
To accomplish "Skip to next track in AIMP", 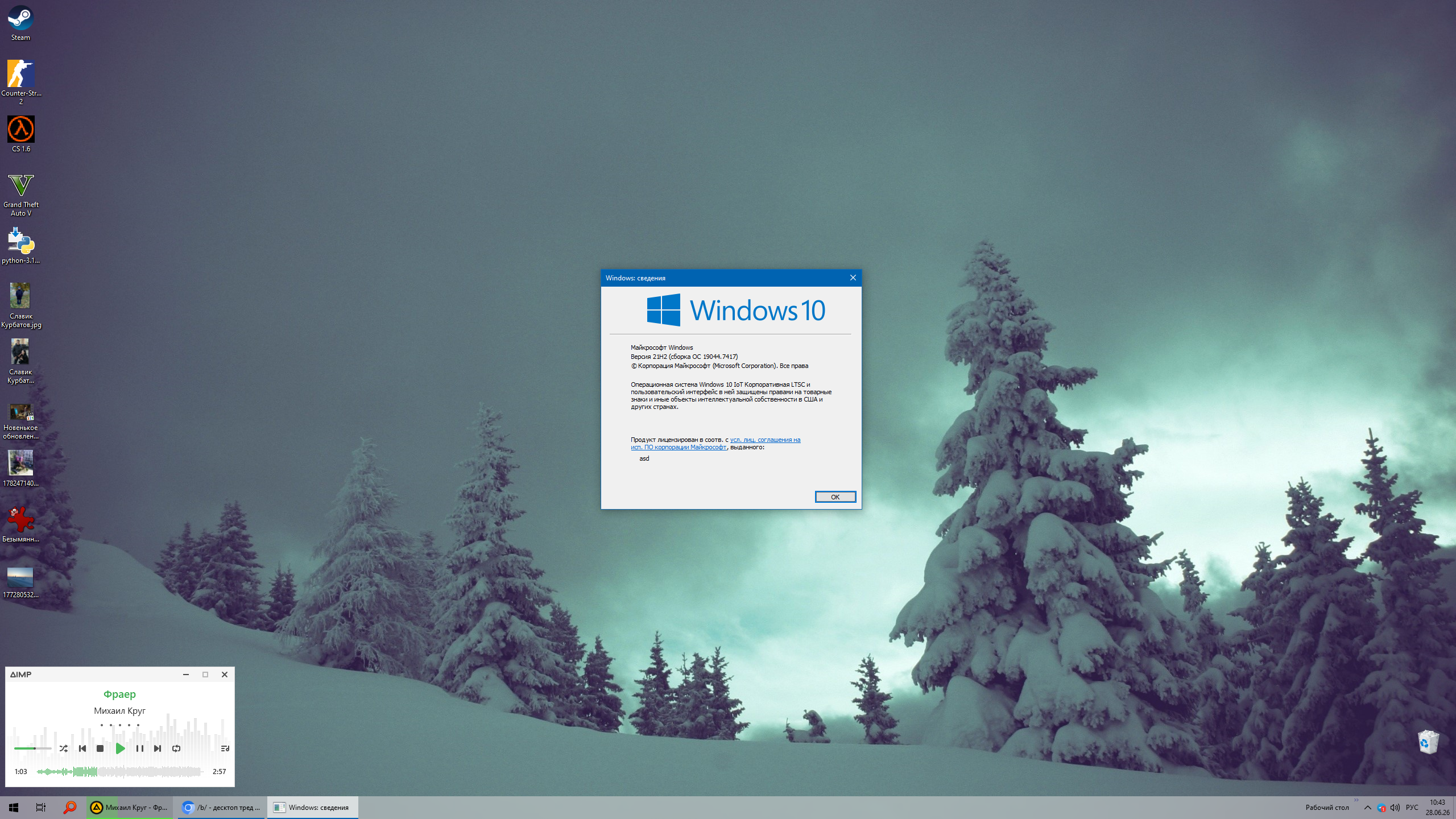I will 158,748.
